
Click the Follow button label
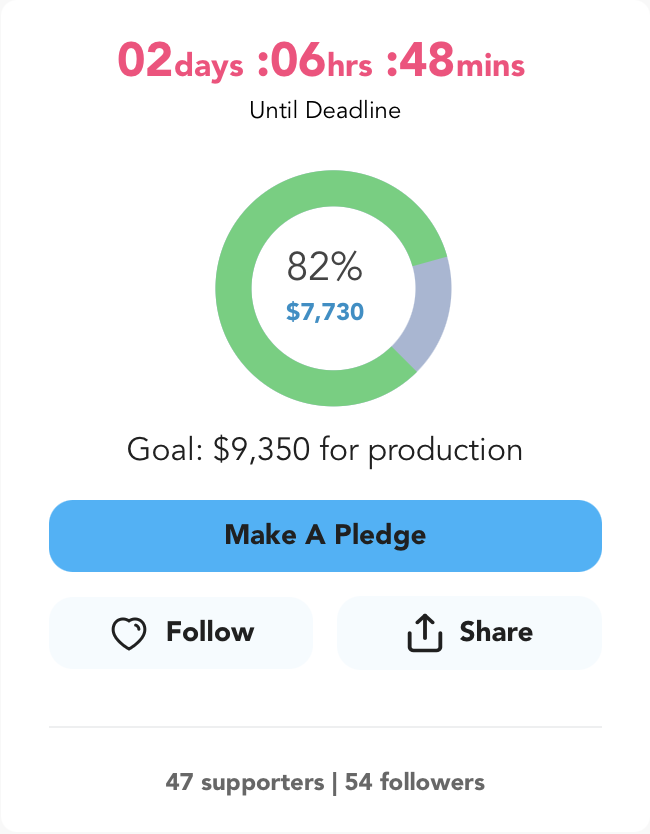pyautogui.click(x=210, y=632)
